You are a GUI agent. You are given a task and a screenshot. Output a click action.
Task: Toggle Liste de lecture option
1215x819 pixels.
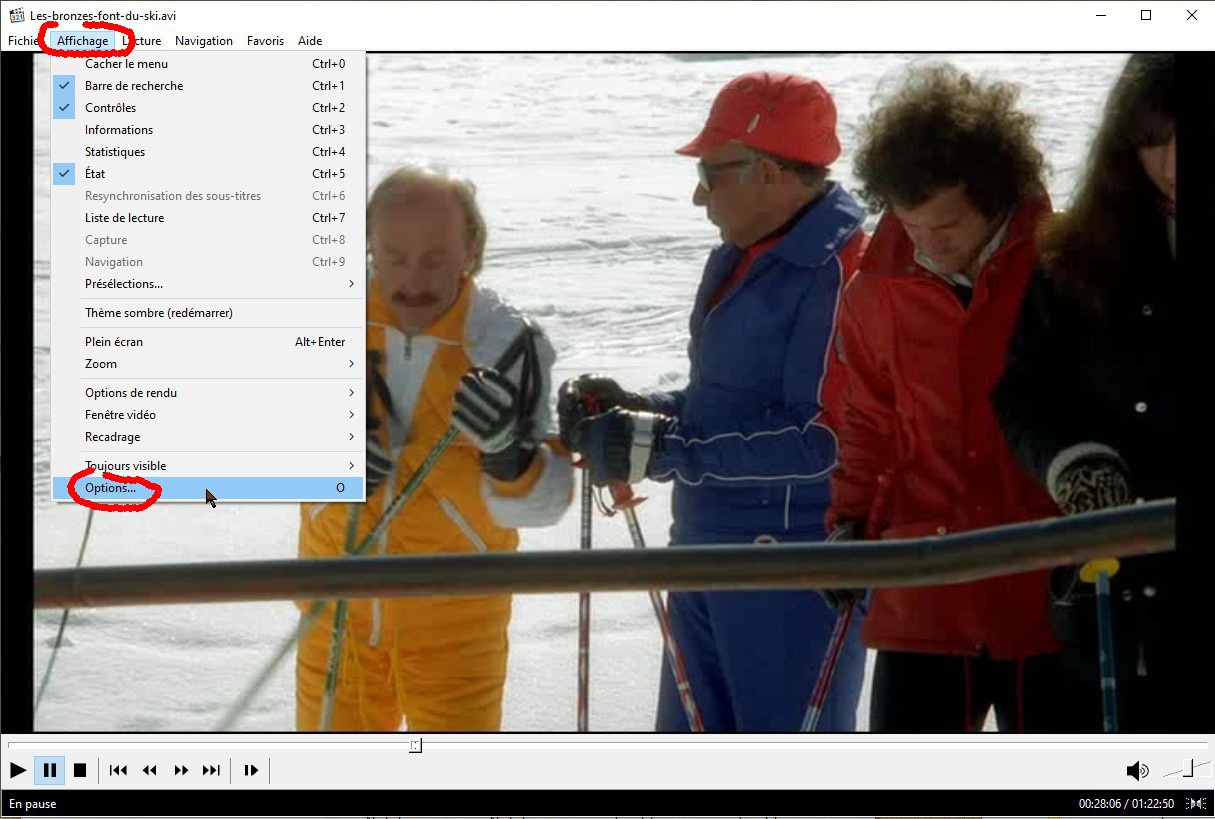(209, 218)
